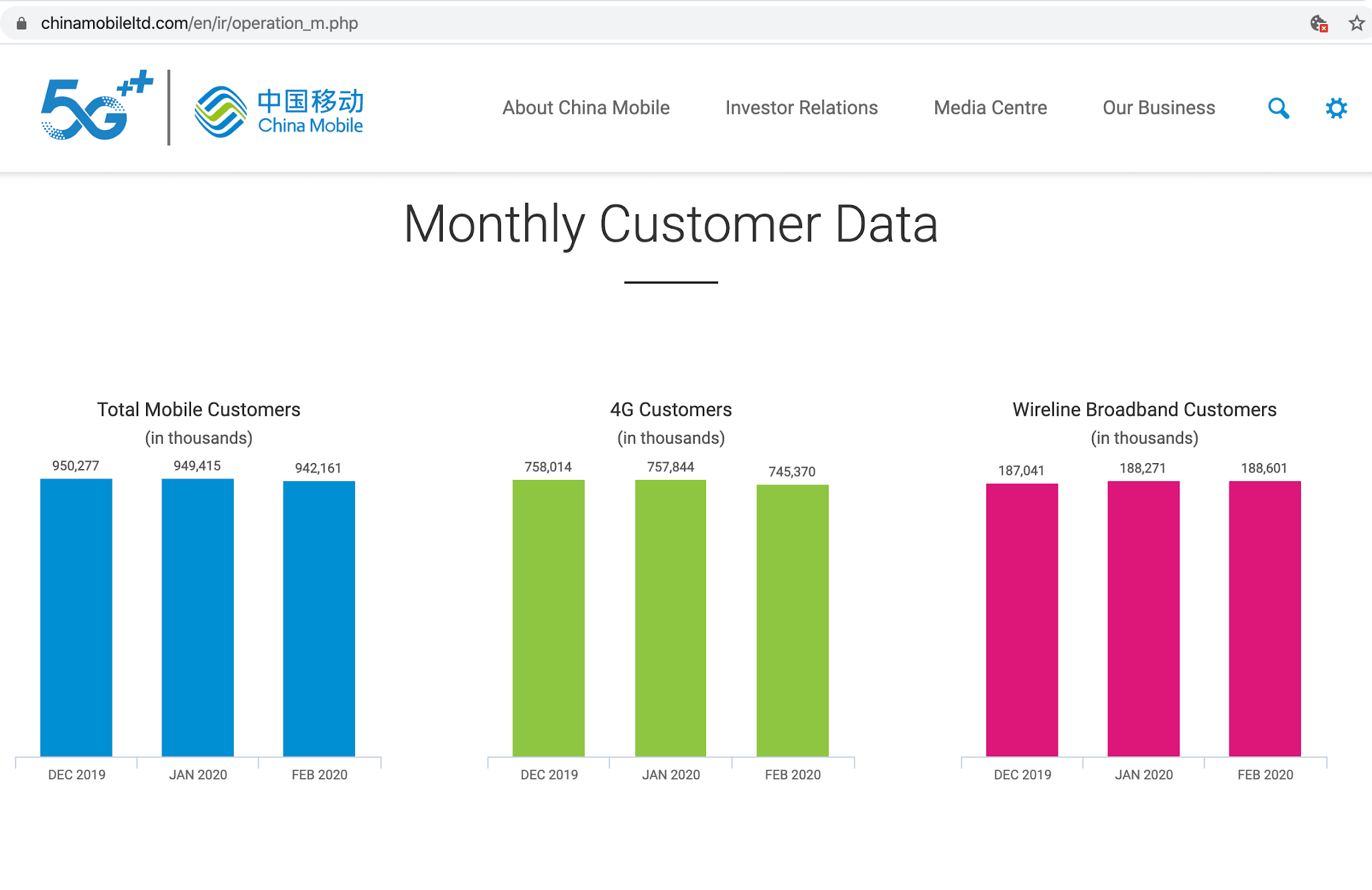The height and width of the screenshot is (890, 1372).
Task: Click the error badge on the extension icon
Action: (x=1324, y=29)
